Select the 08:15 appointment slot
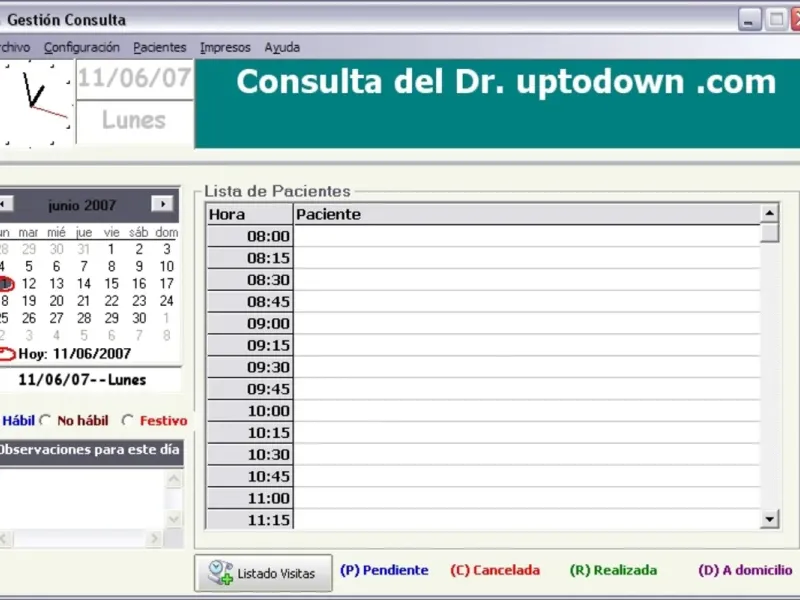 (x=250, y=258)
